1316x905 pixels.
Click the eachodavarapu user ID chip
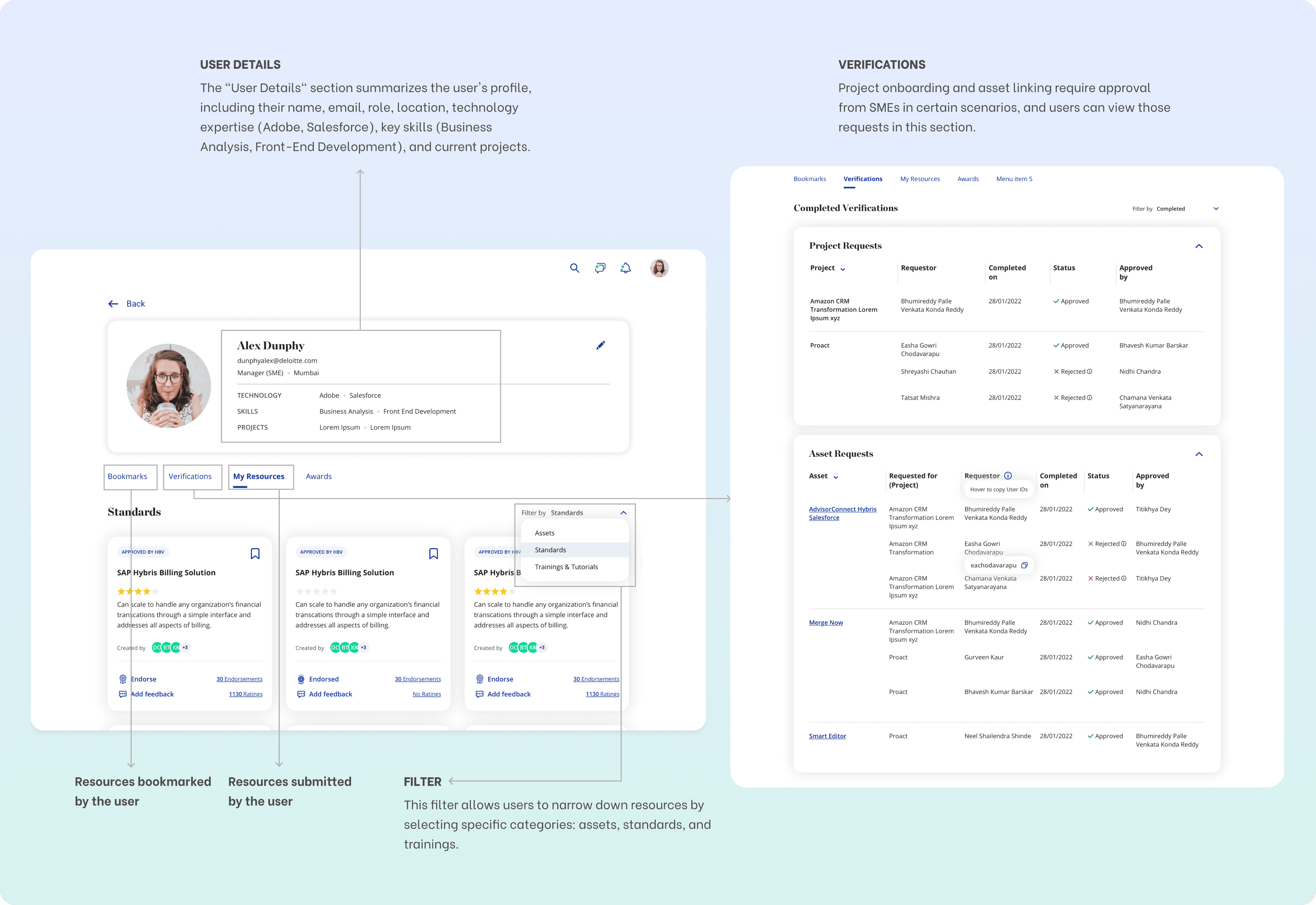(x=999, y=565)
